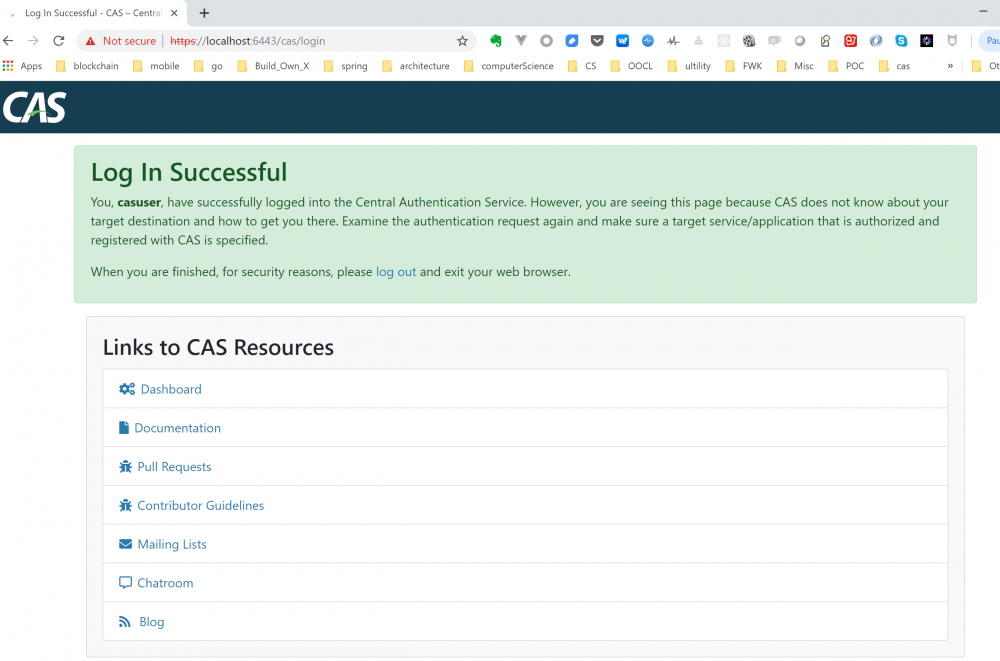Open the mobile bookmarks folder
Screen dimensions: 1000x661
coord(156,66)
